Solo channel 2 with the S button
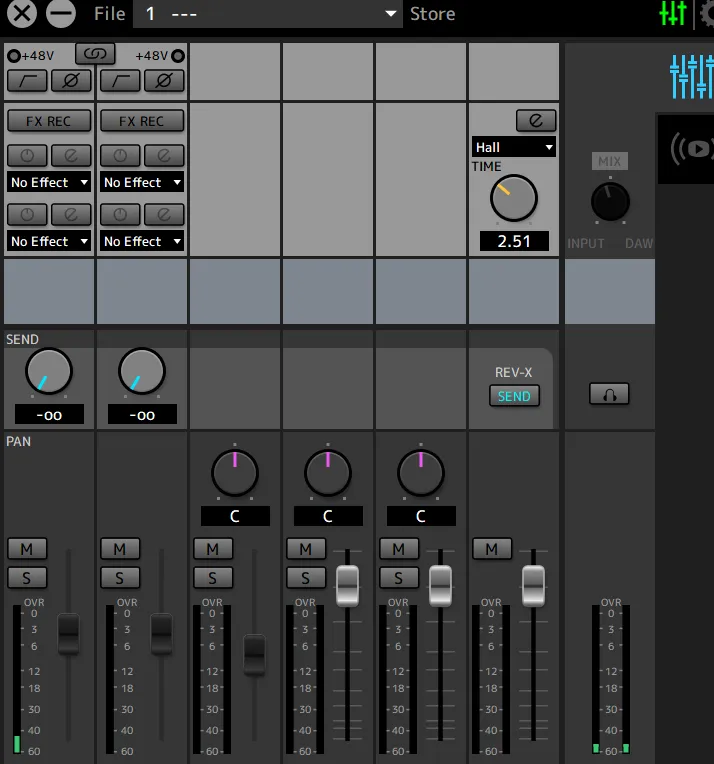714x764 pixels. coord(120,577)
